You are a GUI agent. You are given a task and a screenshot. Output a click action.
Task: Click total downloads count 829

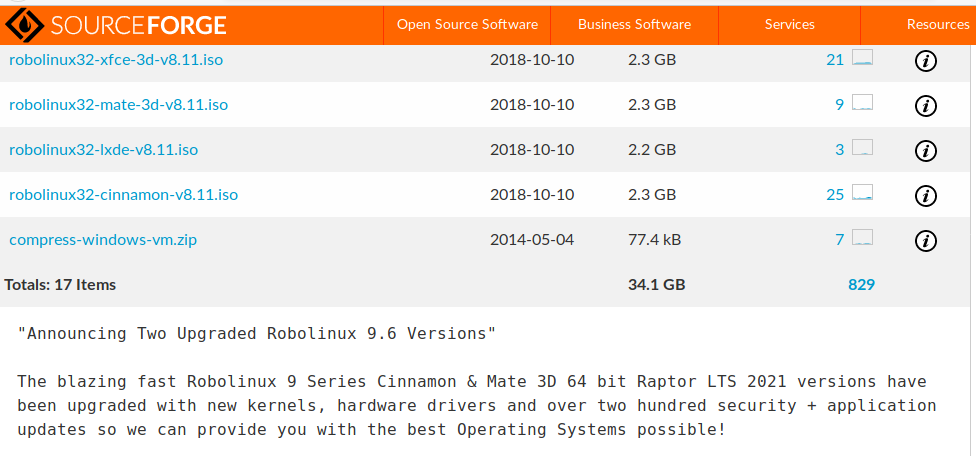(x=861, y=285)
